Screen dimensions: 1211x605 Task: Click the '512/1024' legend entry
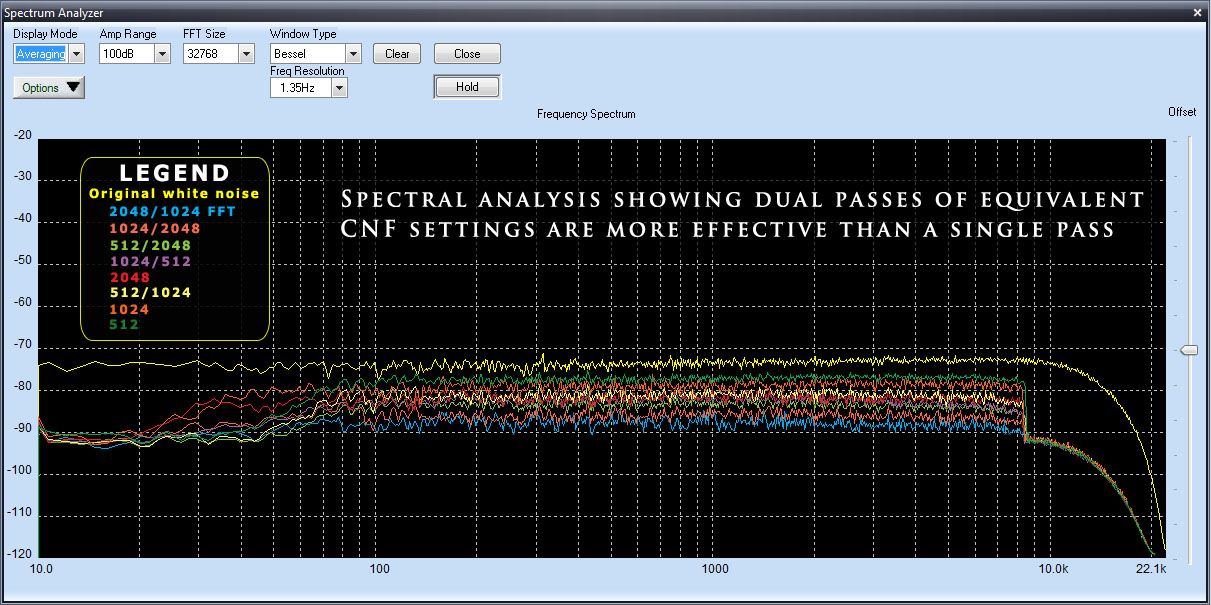click(150, 293)
